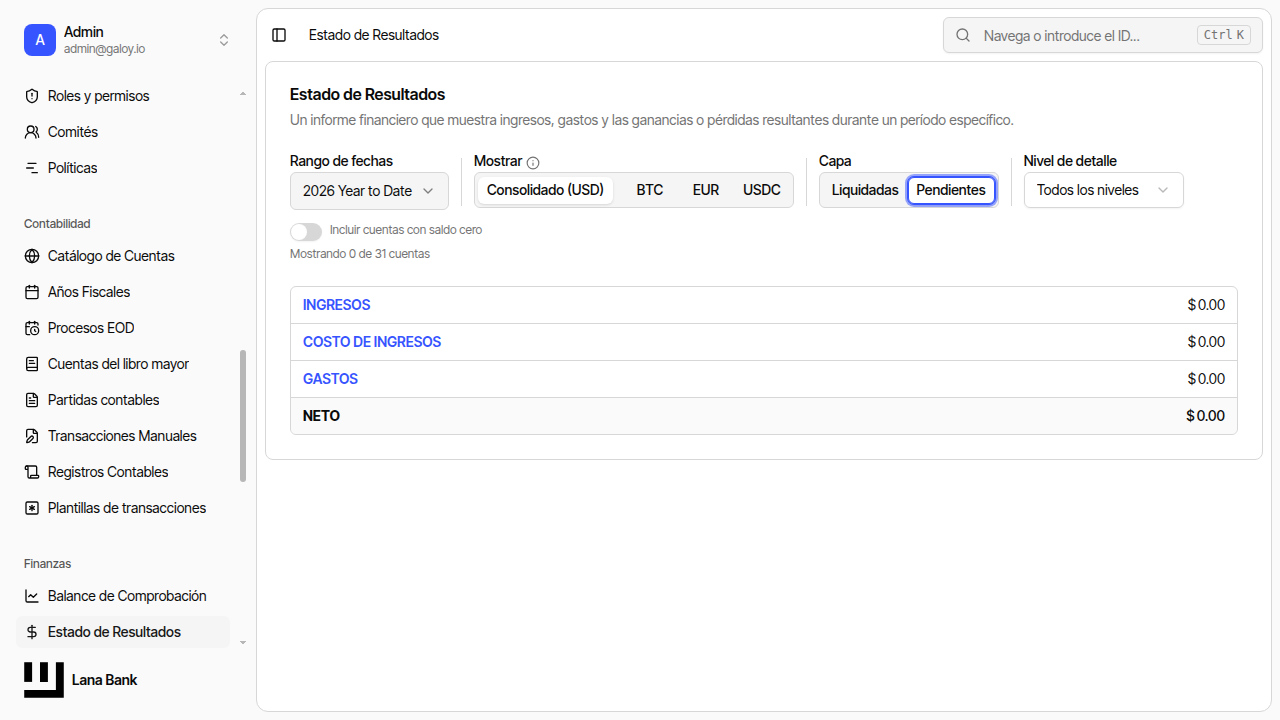Click the shield icon beside Roles y permisos
This screenshot has height=720, width=1280.
(x=32, y=96)
